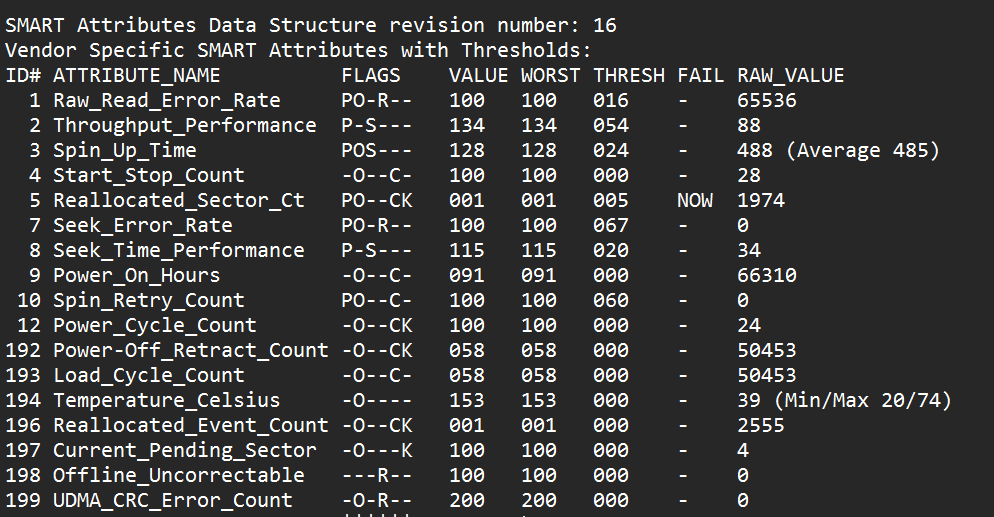Click the Current_Pending_Sector attribute name

(x=184, y=450)
